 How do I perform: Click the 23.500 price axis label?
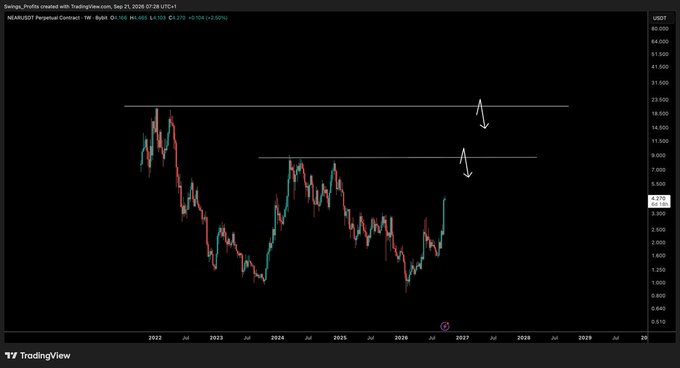click(660, 100)
